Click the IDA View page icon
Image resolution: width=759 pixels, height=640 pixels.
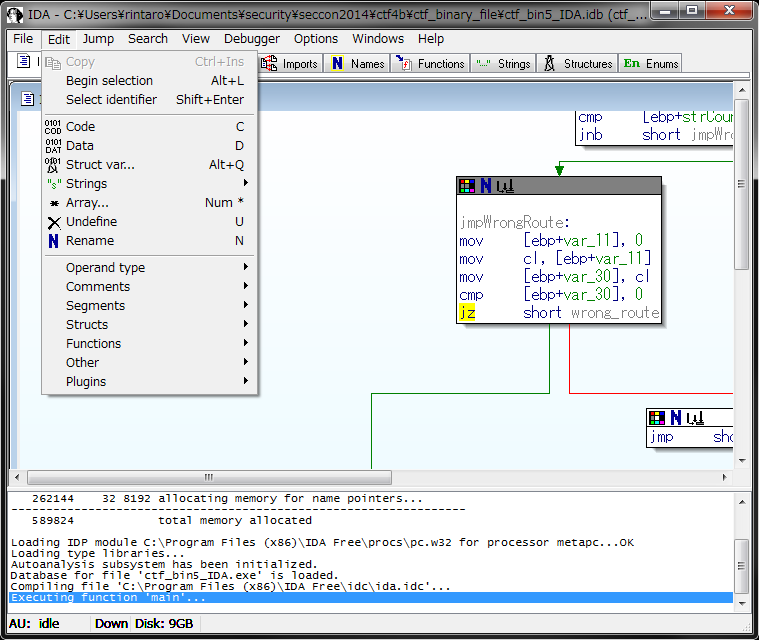tap(28, 99)
